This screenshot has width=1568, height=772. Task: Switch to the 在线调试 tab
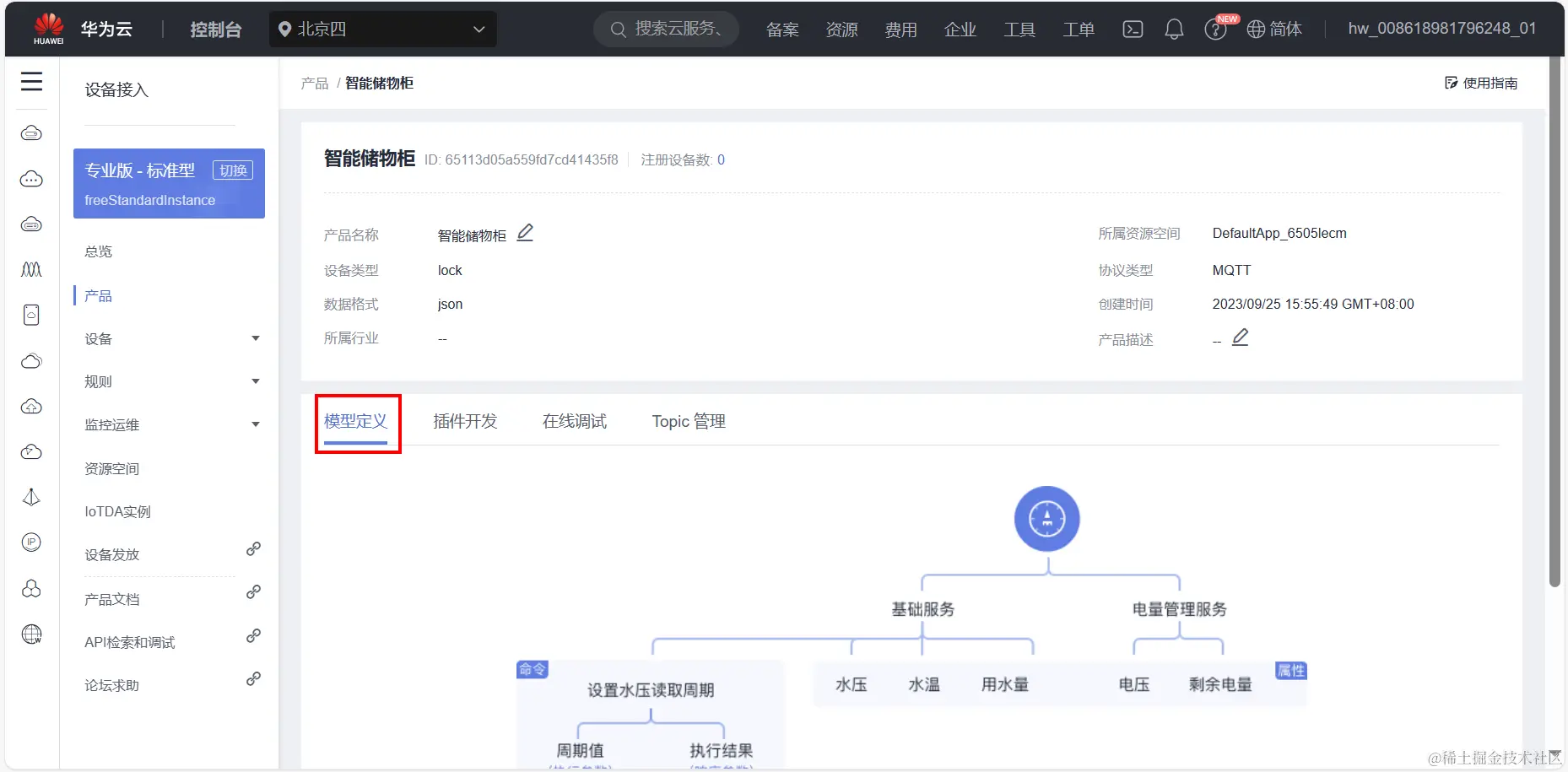(575, 422)
